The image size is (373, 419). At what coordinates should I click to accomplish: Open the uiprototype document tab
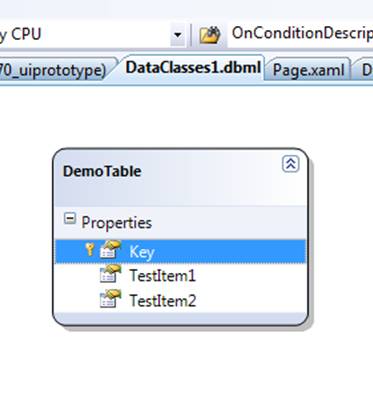(53, 70)
